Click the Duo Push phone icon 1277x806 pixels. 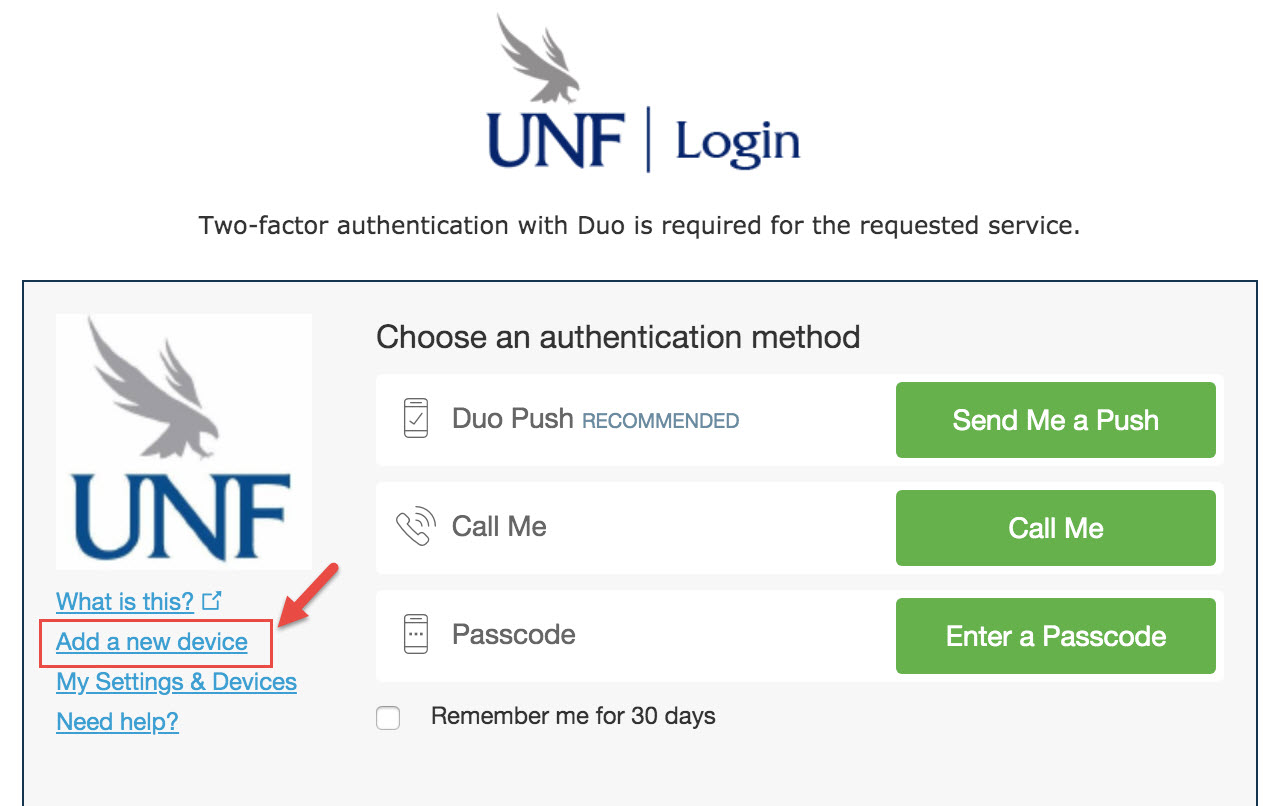(415, 418)
